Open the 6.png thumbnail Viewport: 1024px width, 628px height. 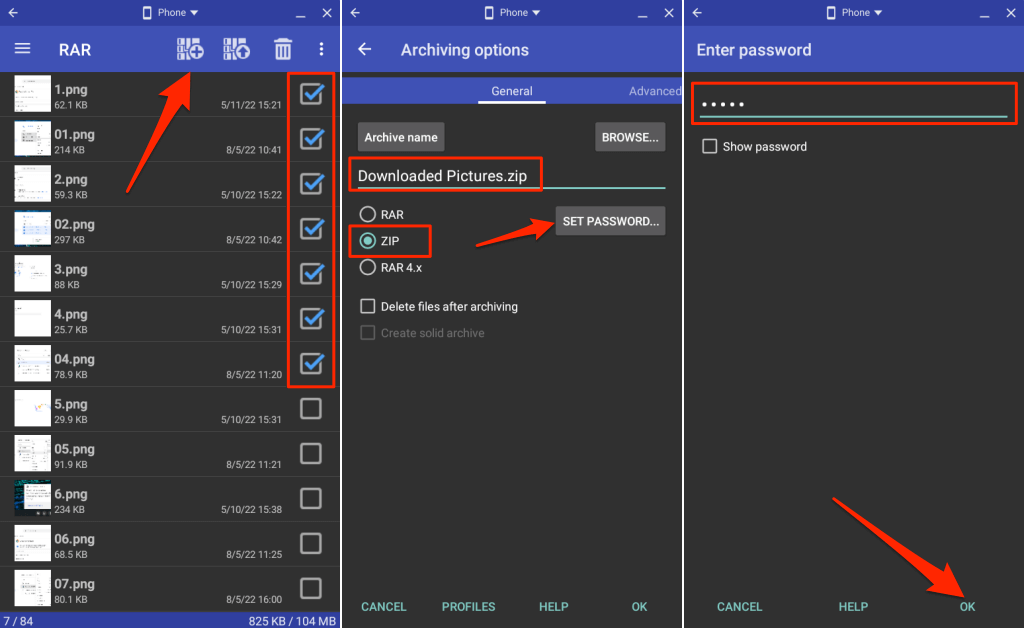tap(32, 498)
